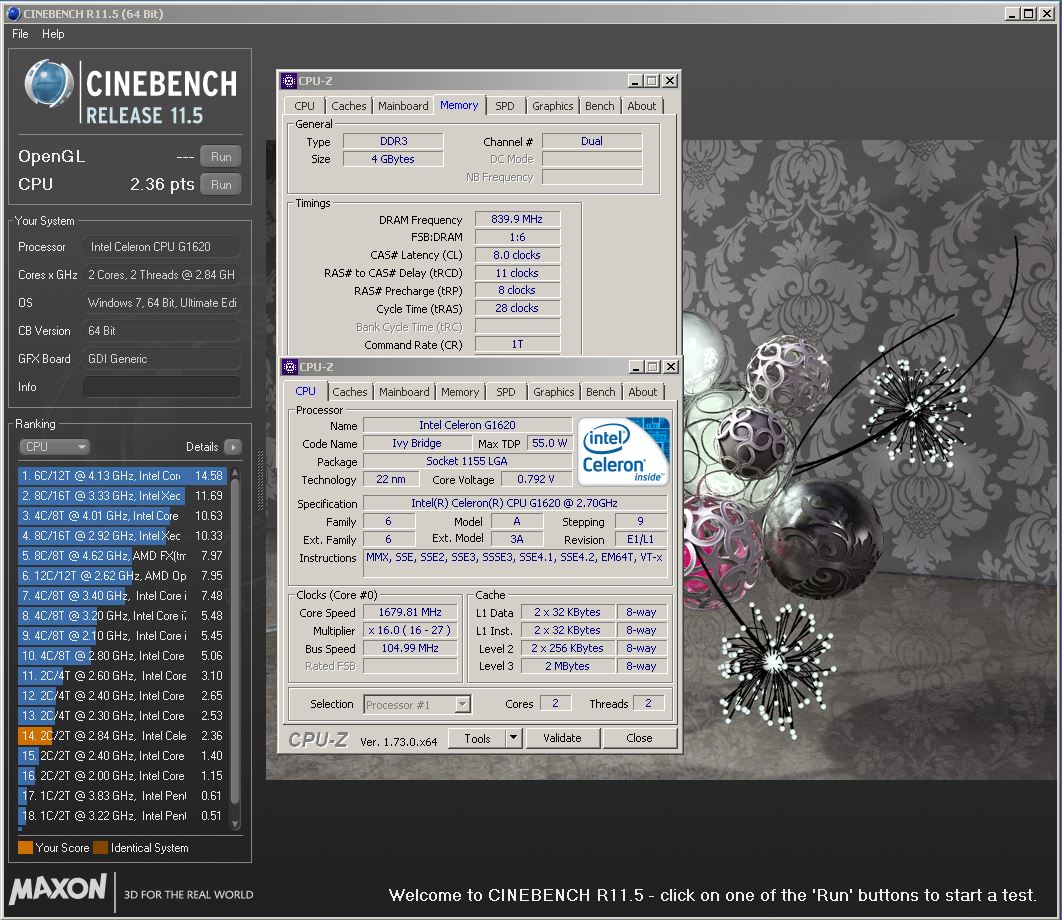
Task: Click the MAXON logo at the bottom
Action: tap(58, 889)
